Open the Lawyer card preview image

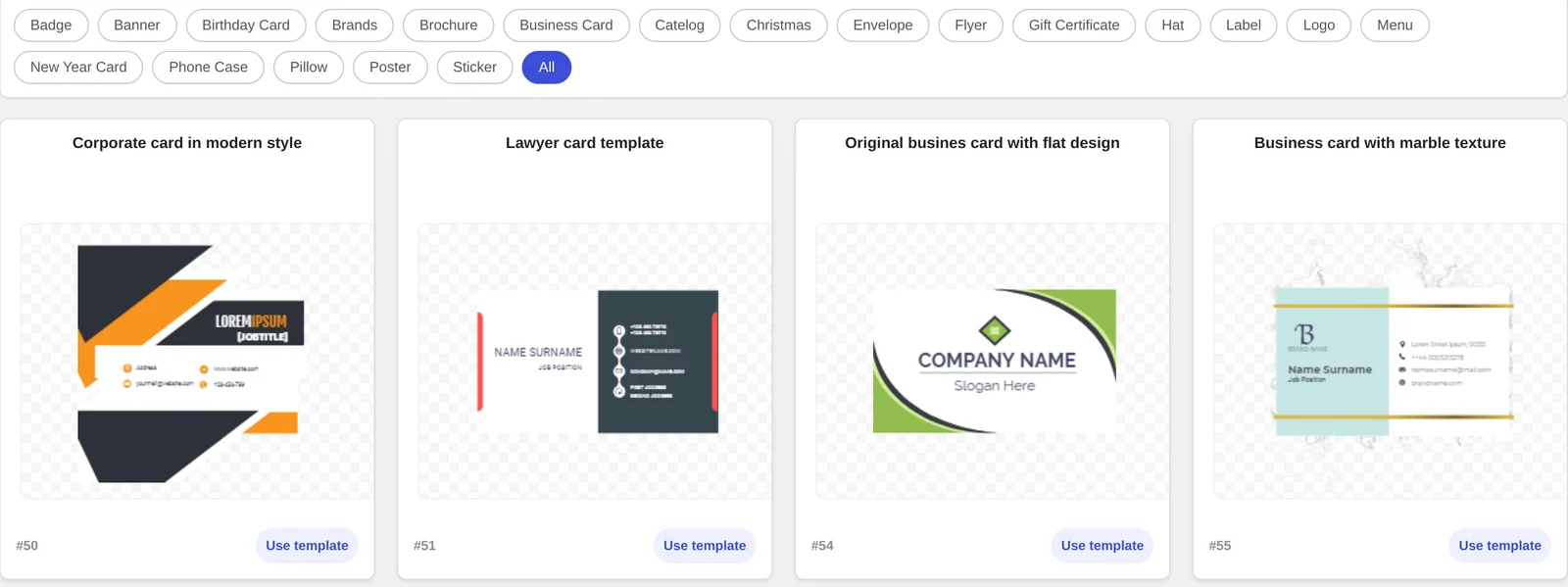click(x=595, y=362)
